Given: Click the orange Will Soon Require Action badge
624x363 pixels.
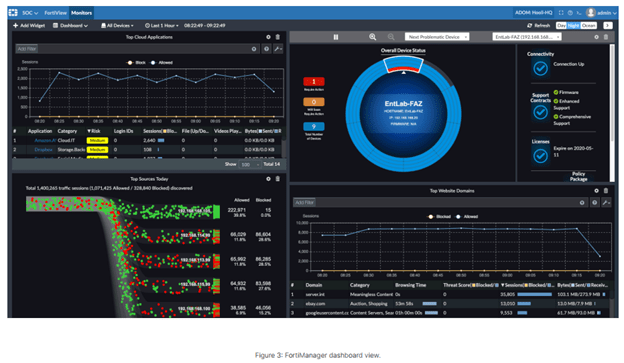Looking at the screenshot, I should 314,102.
